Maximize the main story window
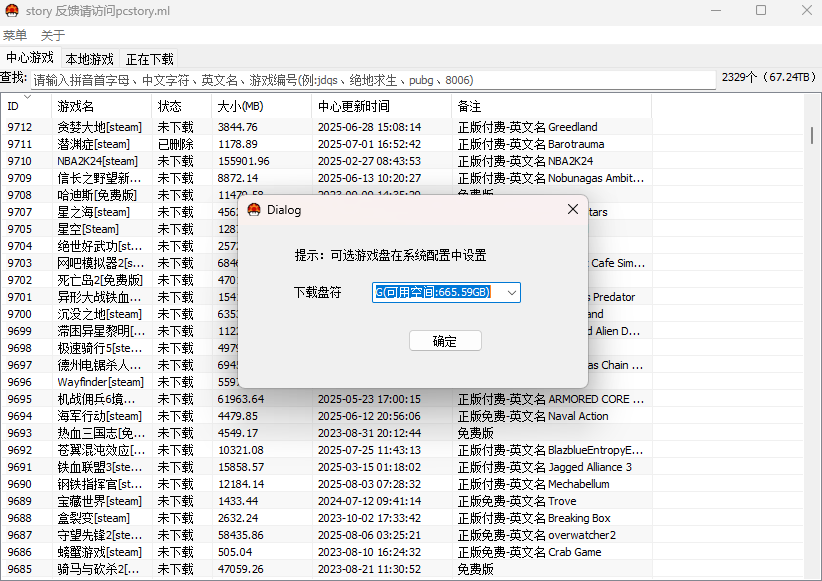Screen dimensions: 822x581 point(761,10)
